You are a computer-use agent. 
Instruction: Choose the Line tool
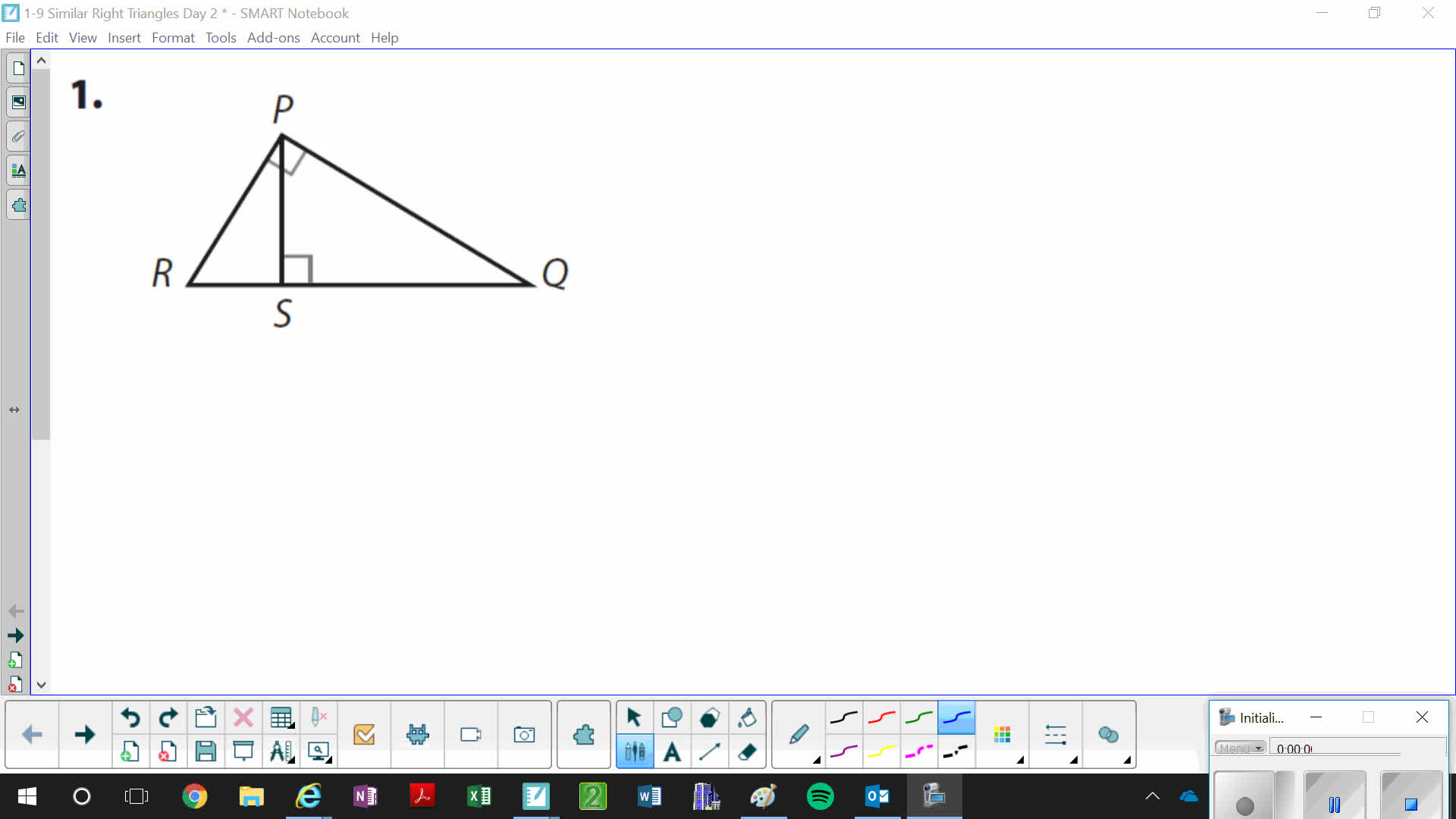710,752
